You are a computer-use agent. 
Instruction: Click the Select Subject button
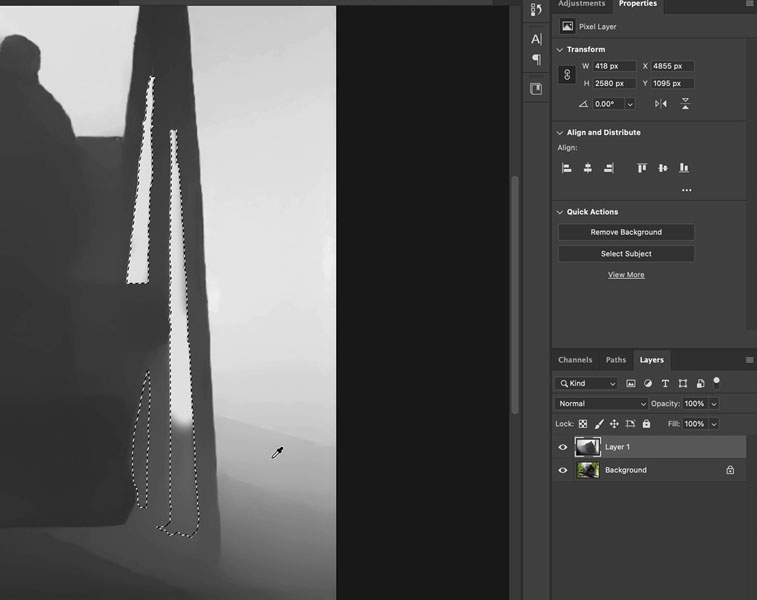point(626,254)
